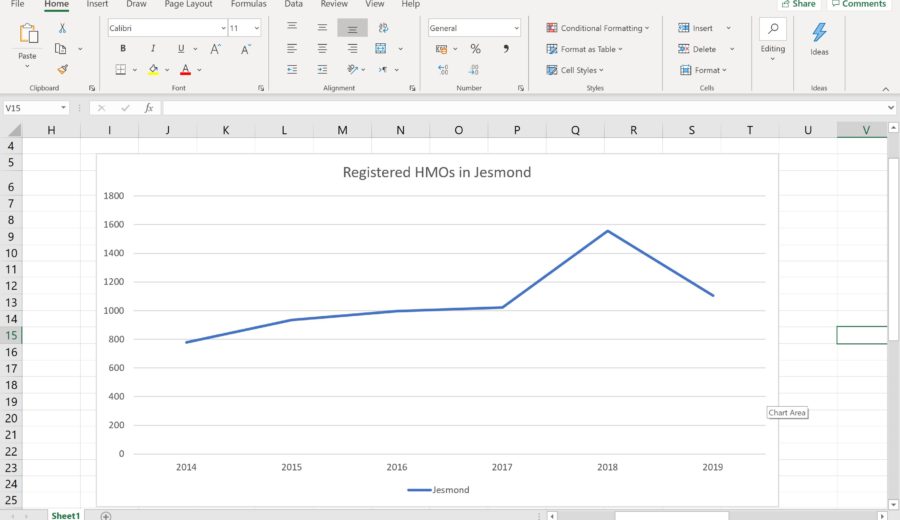Open the Conditional Formatting dropdown

[x=598, y=28]
